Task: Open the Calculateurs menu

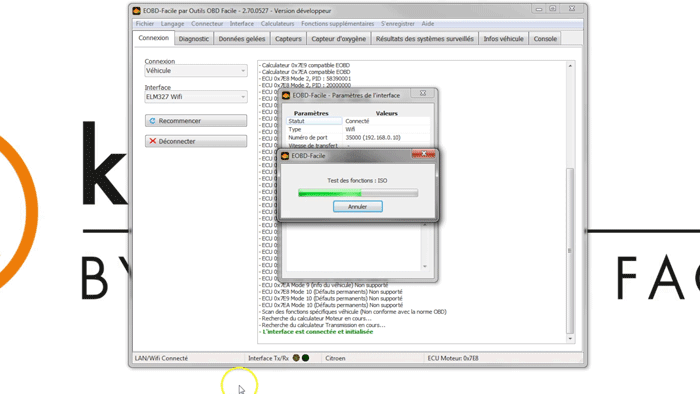Action: point(277,24)
